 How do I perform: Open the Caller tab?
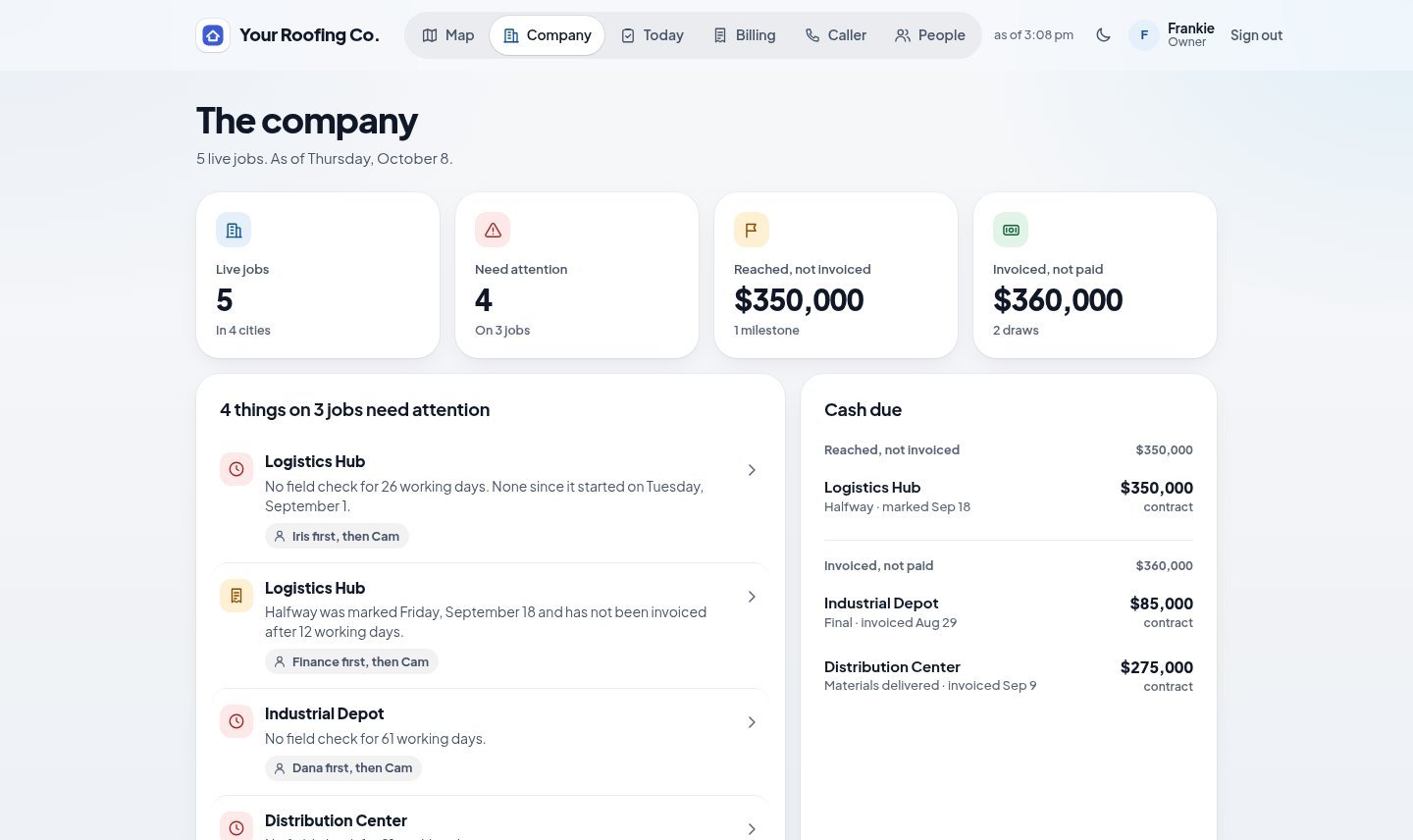836,35
